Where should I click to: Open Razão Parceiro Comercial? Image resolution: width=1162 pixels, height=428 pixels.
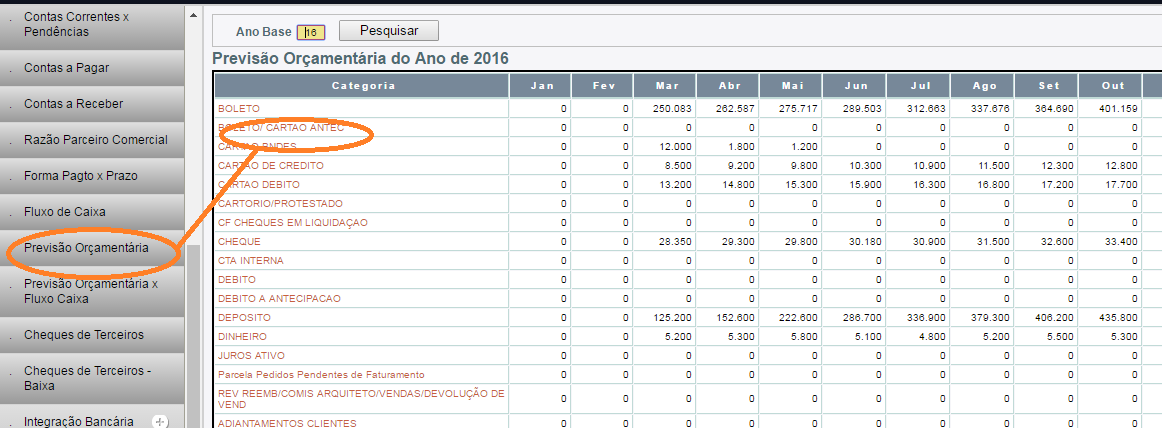[x=95, y=140]
